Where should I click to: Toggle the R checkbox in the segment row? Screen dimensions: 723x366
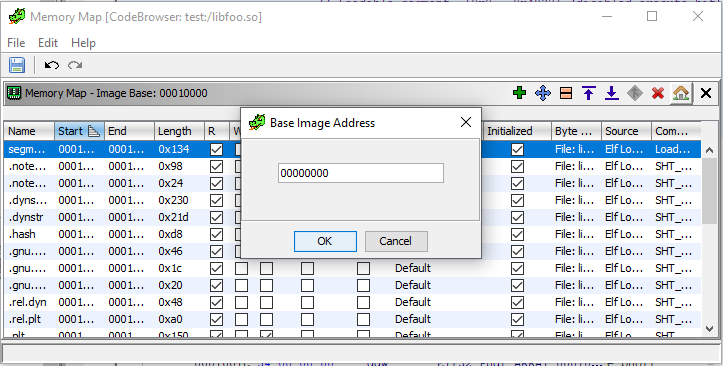(216, 149)
